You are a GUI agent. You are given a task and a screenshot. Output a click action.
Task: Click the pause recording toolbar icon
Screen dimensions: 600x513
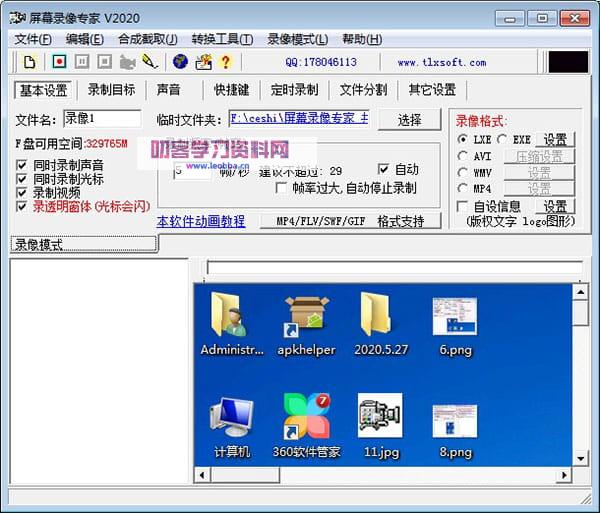tap(82, 62)
